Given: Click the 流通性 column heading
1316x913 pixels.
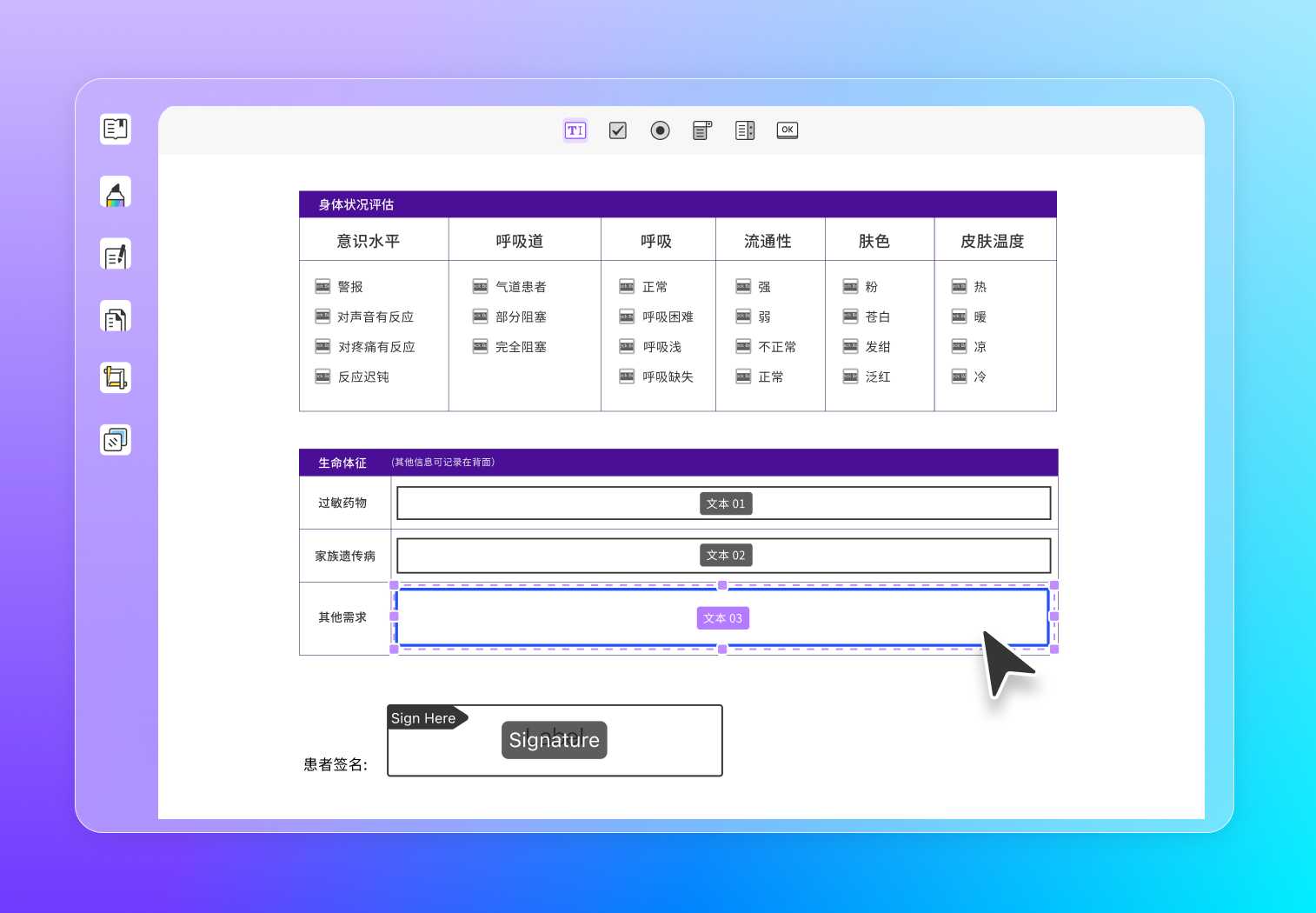Looking at the screenshot, I should pyautogui.click(x=768, y=241).
